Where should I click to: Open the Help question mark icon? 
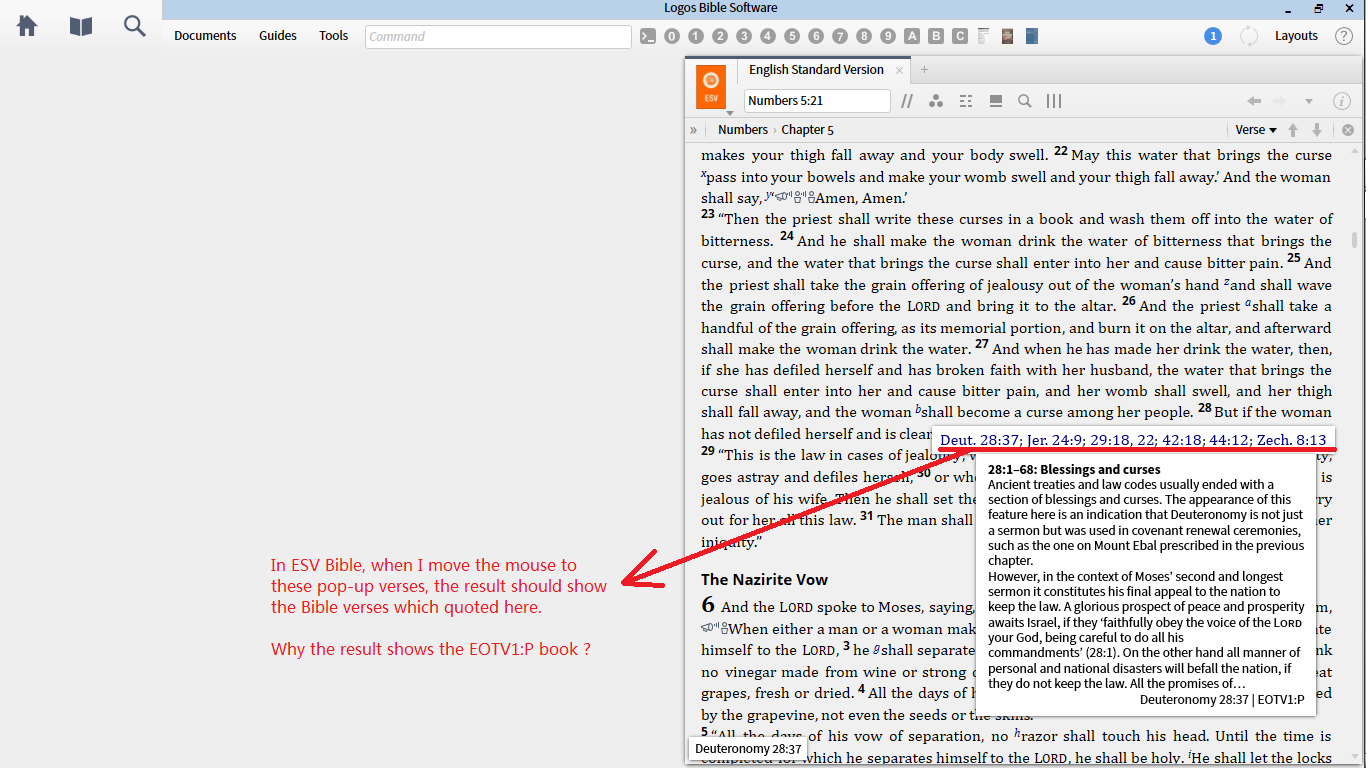[x=1344, y=36]
